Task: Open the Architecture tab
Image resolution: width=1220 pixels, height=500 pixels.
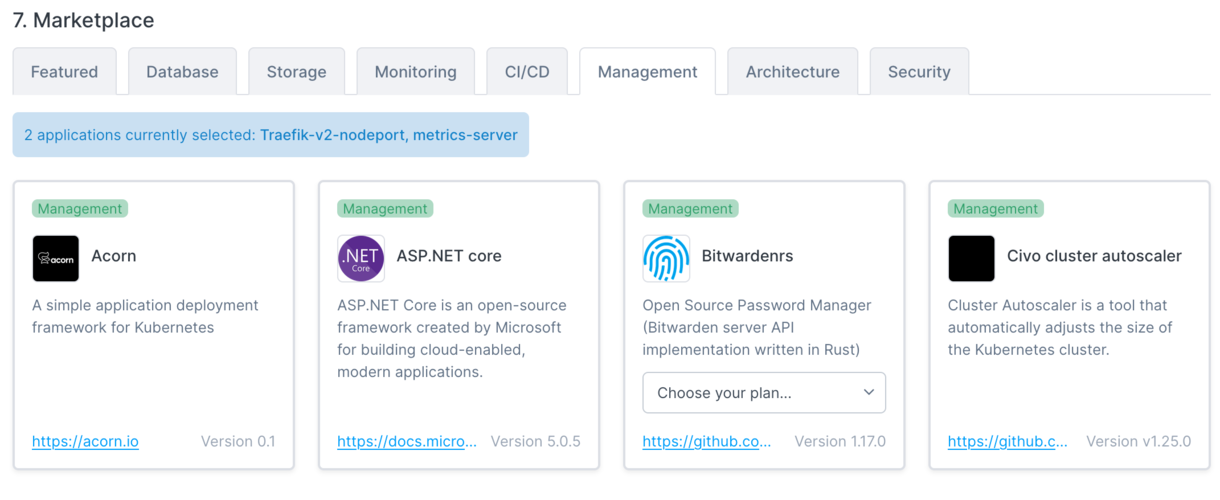Action: (x=792, y=72)
